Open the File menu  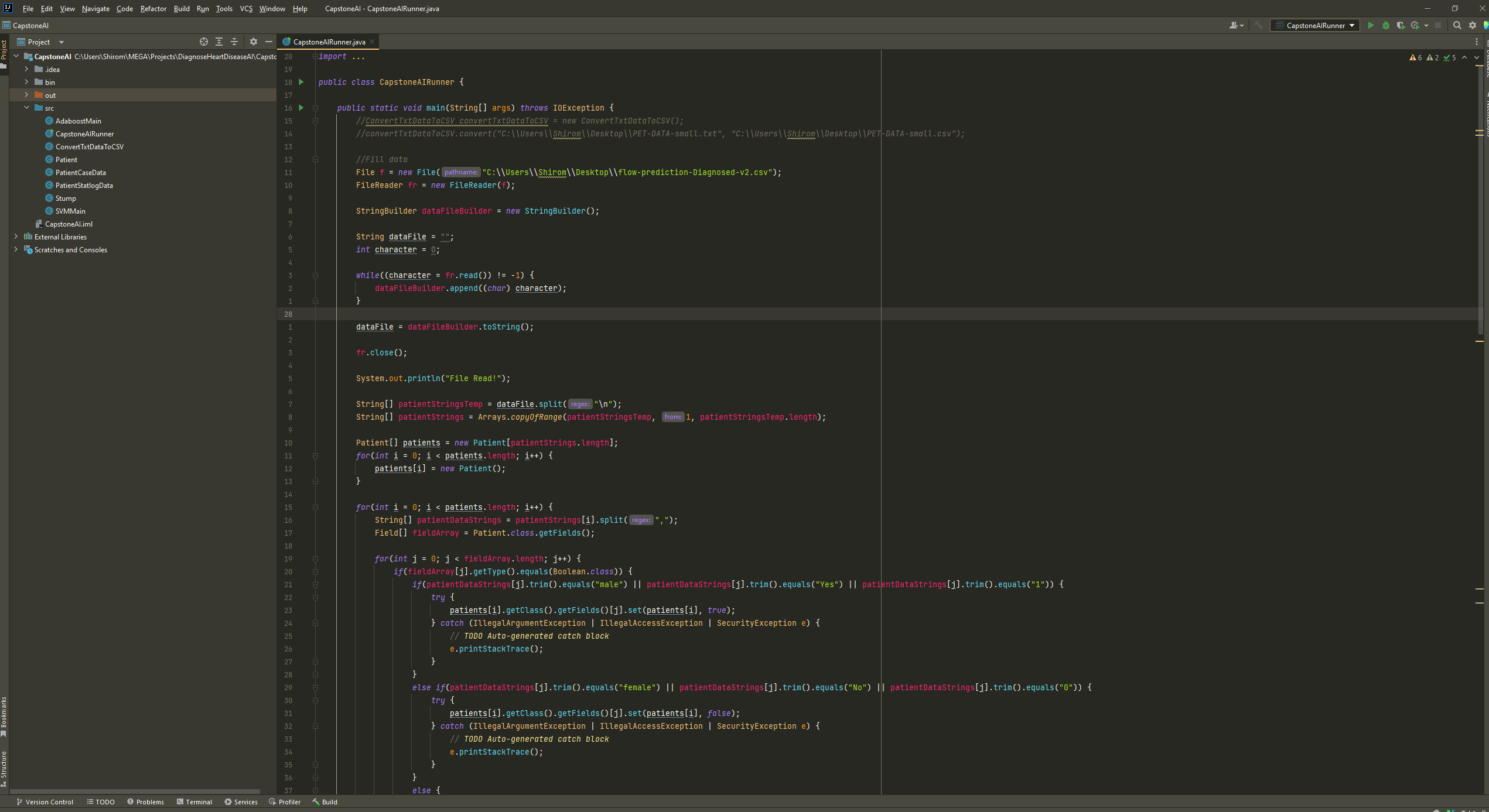click(28, 8)
